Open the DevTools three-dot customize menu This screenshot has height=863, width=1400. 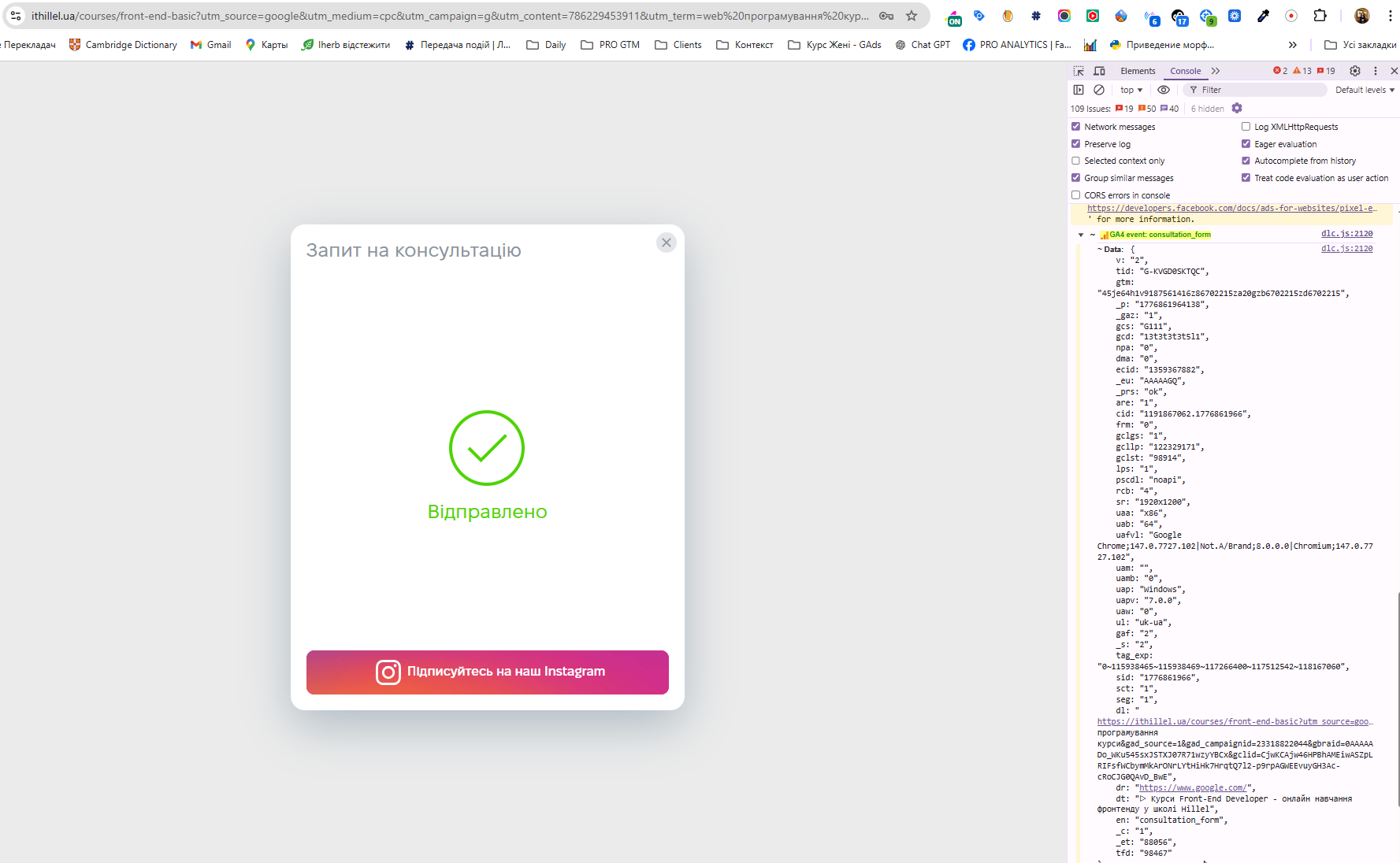tap(1376, 71)
